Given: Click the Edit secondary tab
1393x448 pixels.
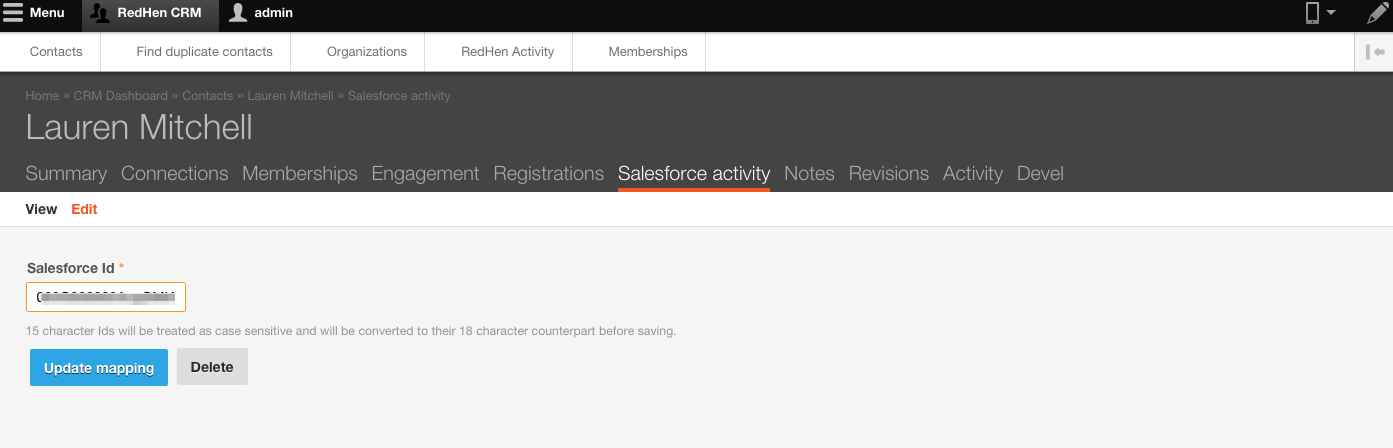Looking at the screenshot, I should (84, 209).
